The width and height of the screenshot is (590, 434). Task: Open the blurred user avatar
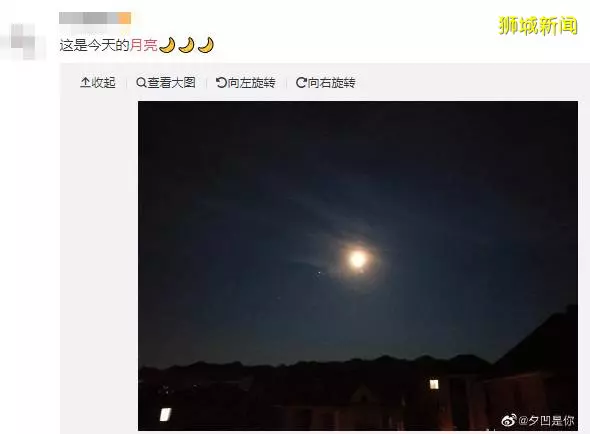click(x=23, y=41)
